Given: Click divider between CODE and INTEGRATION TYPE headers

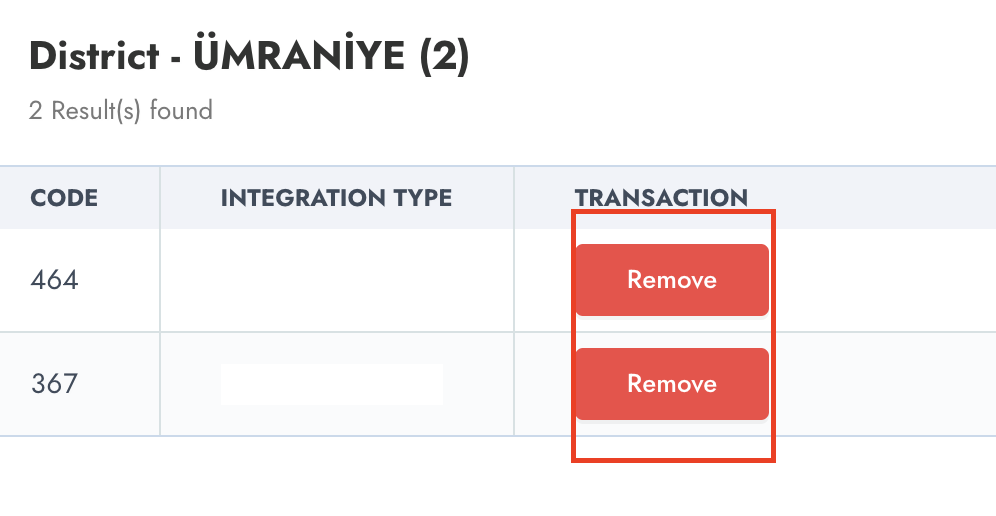Looking at the screenshot, I should click(x=160, y=198).
